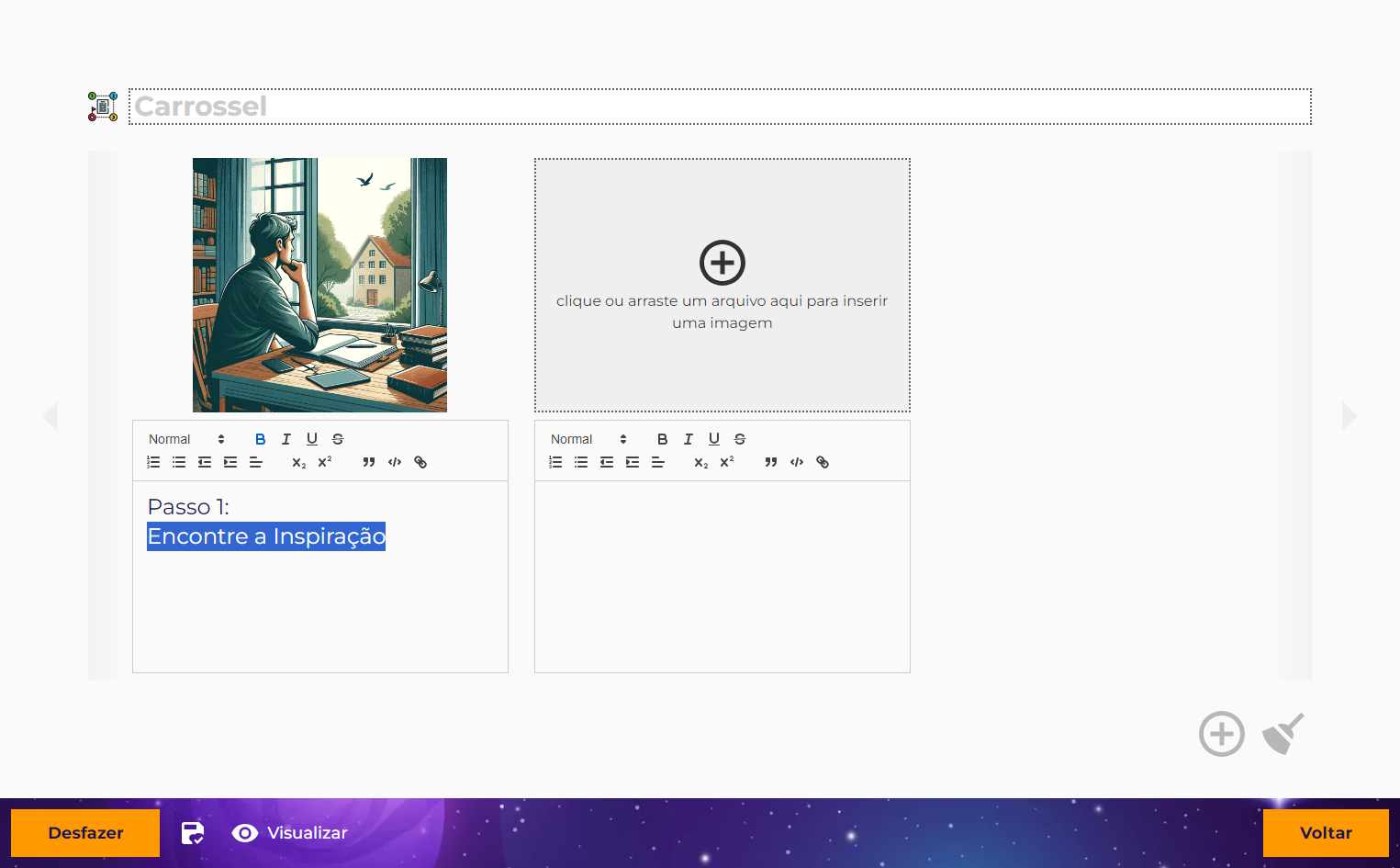The width and height of the screenshot is (1400, 868).
Task: Toggle strikethrough in second slide editor
Action: point(740,439)
